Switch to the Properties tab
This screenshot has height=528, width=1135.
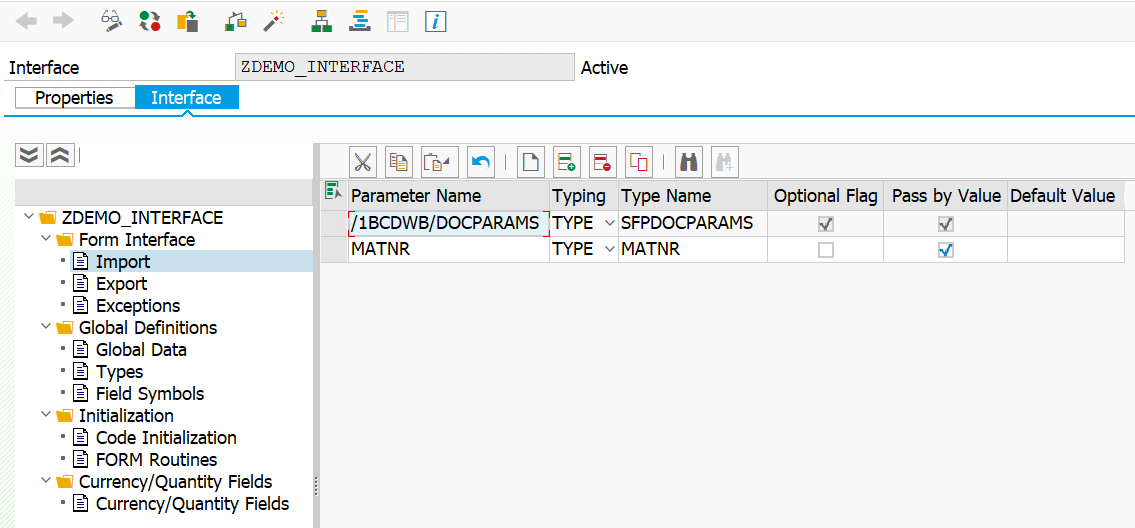point(75,98)
